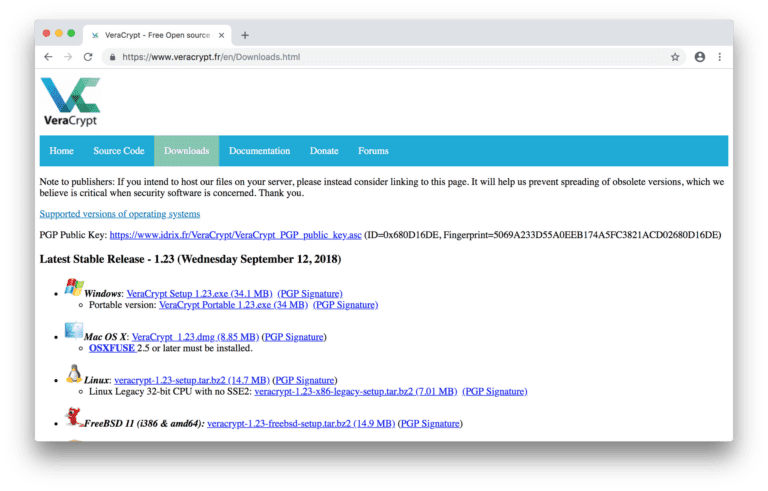Click the Linux penguin icon
The image size is (768, 491).
[73, 373]
